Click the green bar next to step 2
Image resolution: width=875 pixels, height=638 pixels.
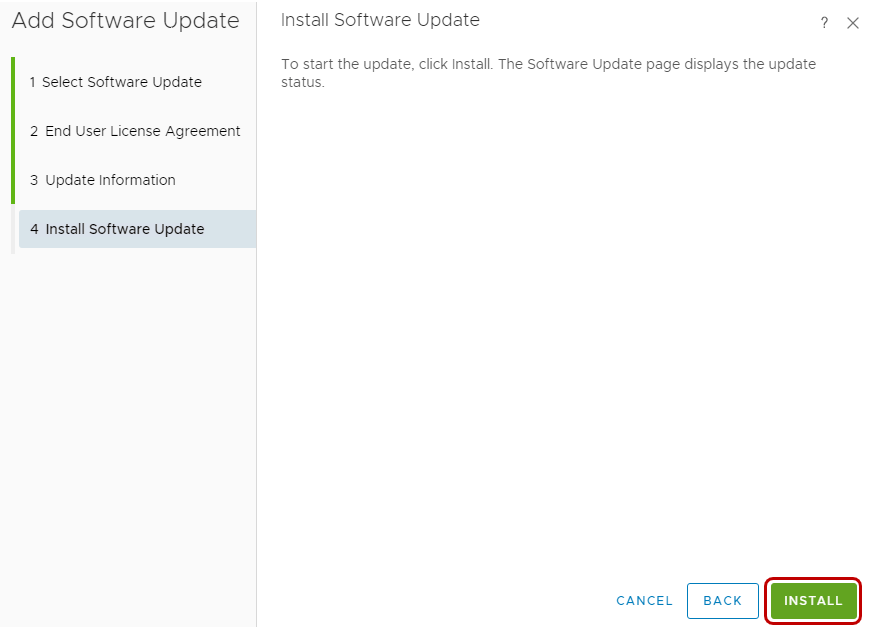pos(12,131)
